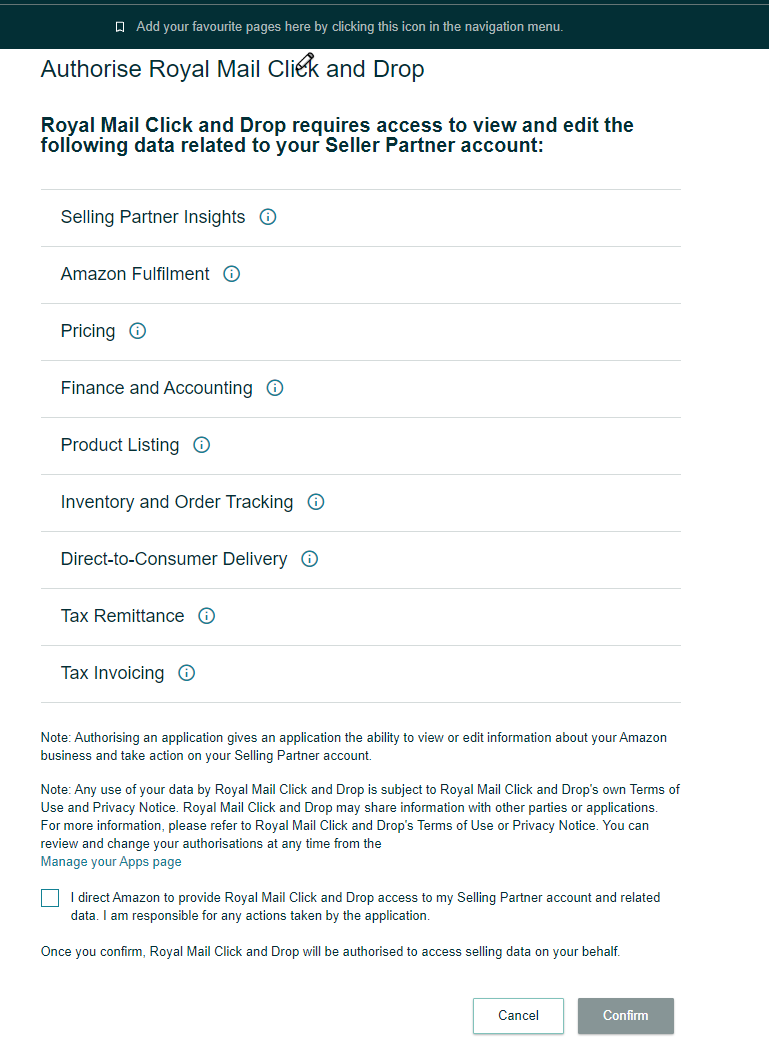Screen dimensions: 769x1037
Task: Click the consent text beside the checkbox
Action: point(365,906)
